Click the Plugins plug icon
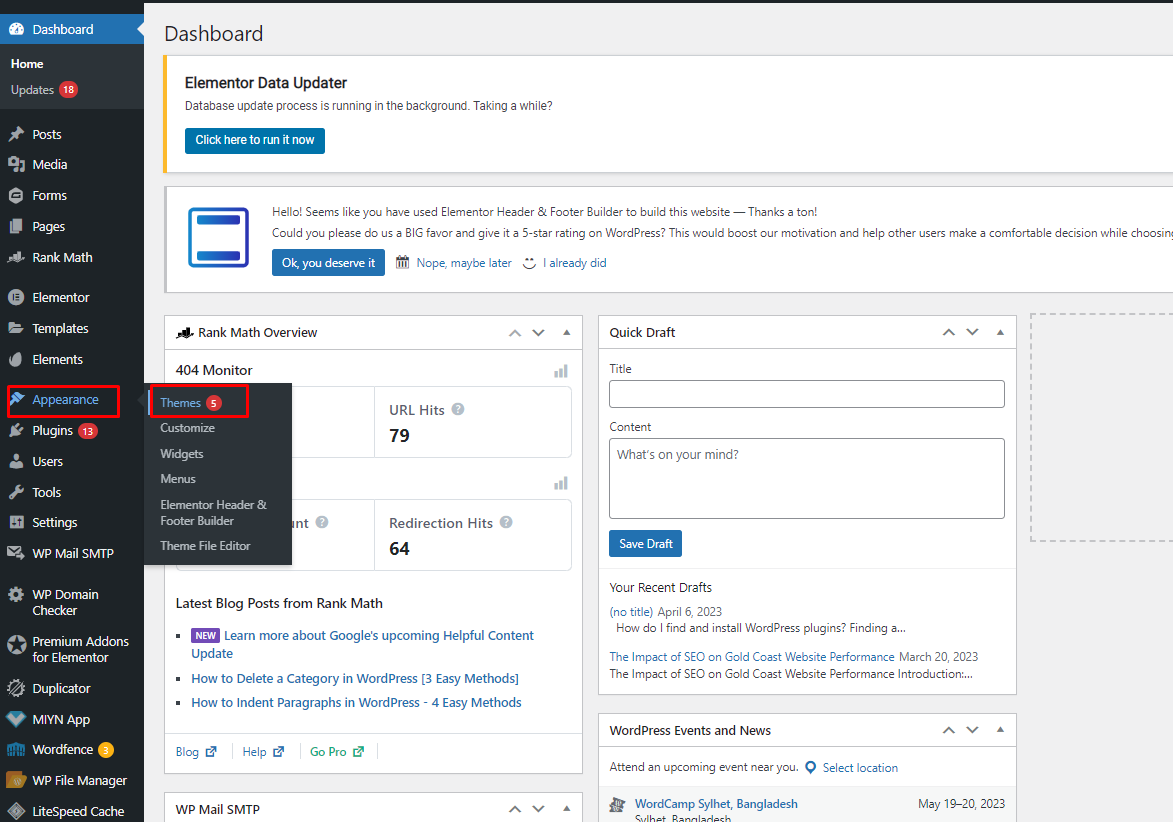 16,431
